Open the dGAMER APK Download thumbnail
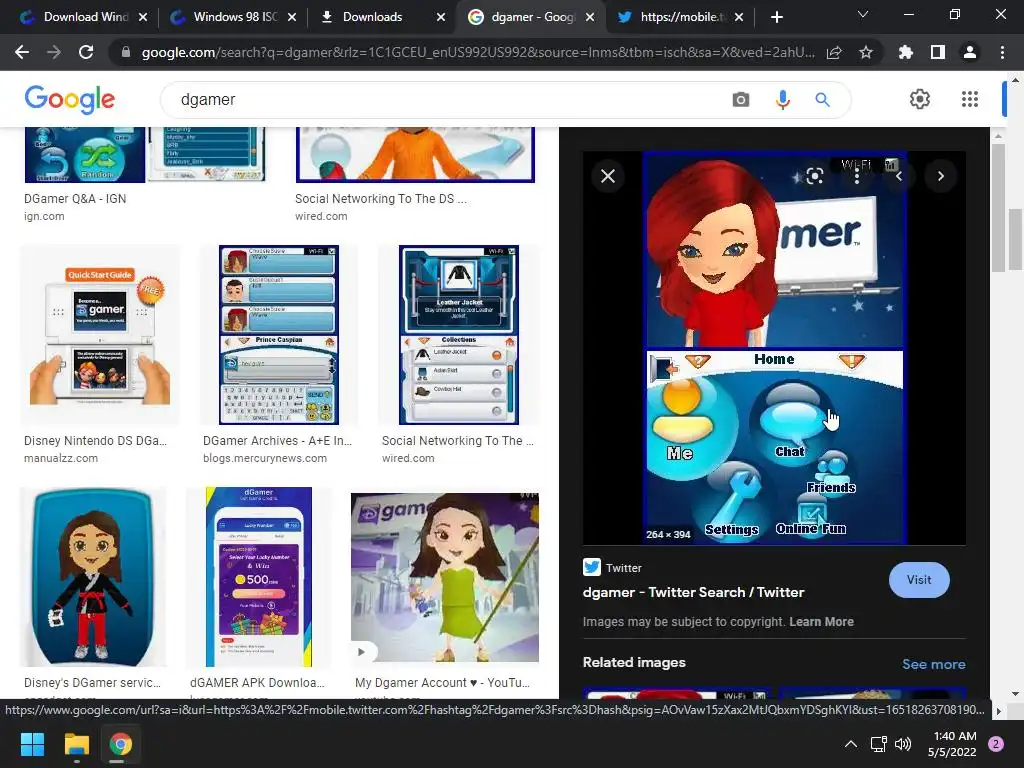1024x768 pixels. [x=259, y=577]
